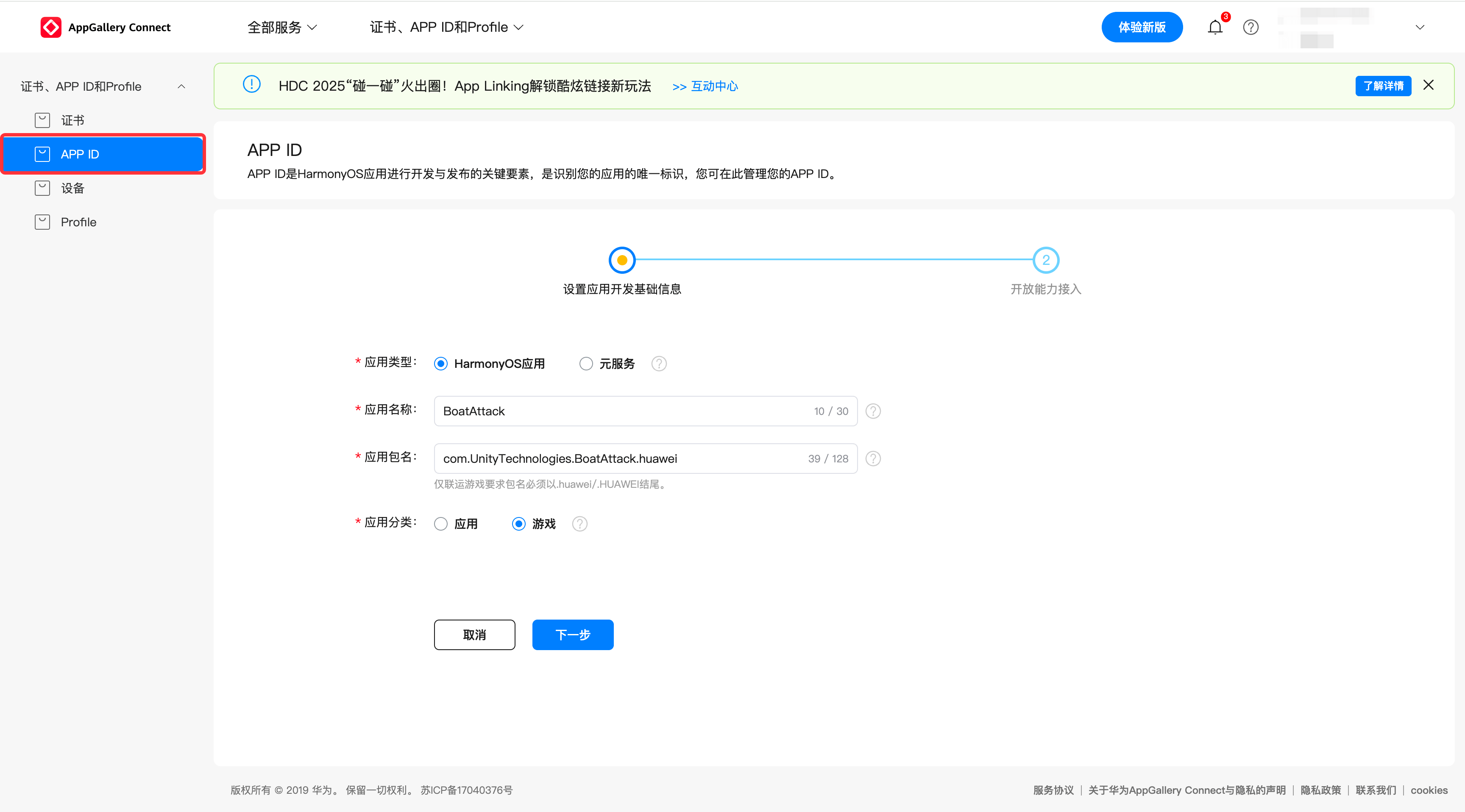Viewport: 1465px width, 812px height.
Task: Open the 互动中心 link
Action: [x=705, y=86]
